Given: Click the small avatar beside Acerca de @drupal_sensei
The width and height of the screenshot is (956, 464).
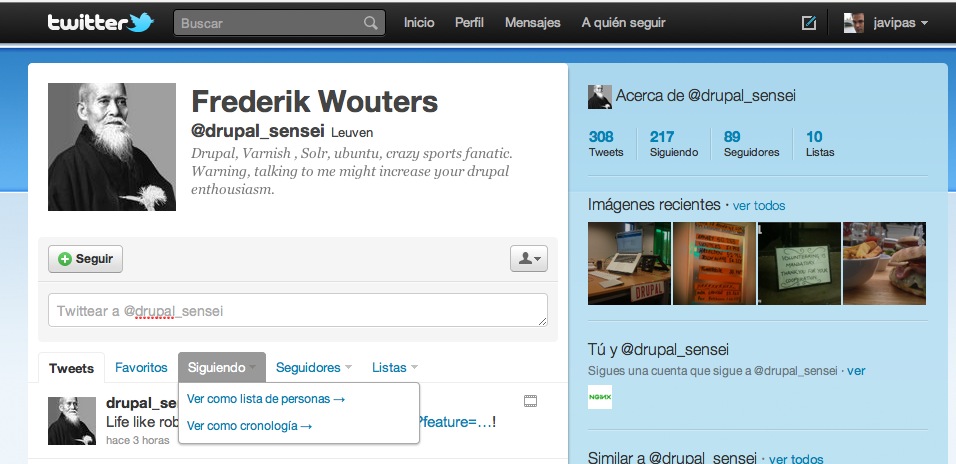Looking at the screenshot, I should tap(599, 97).
